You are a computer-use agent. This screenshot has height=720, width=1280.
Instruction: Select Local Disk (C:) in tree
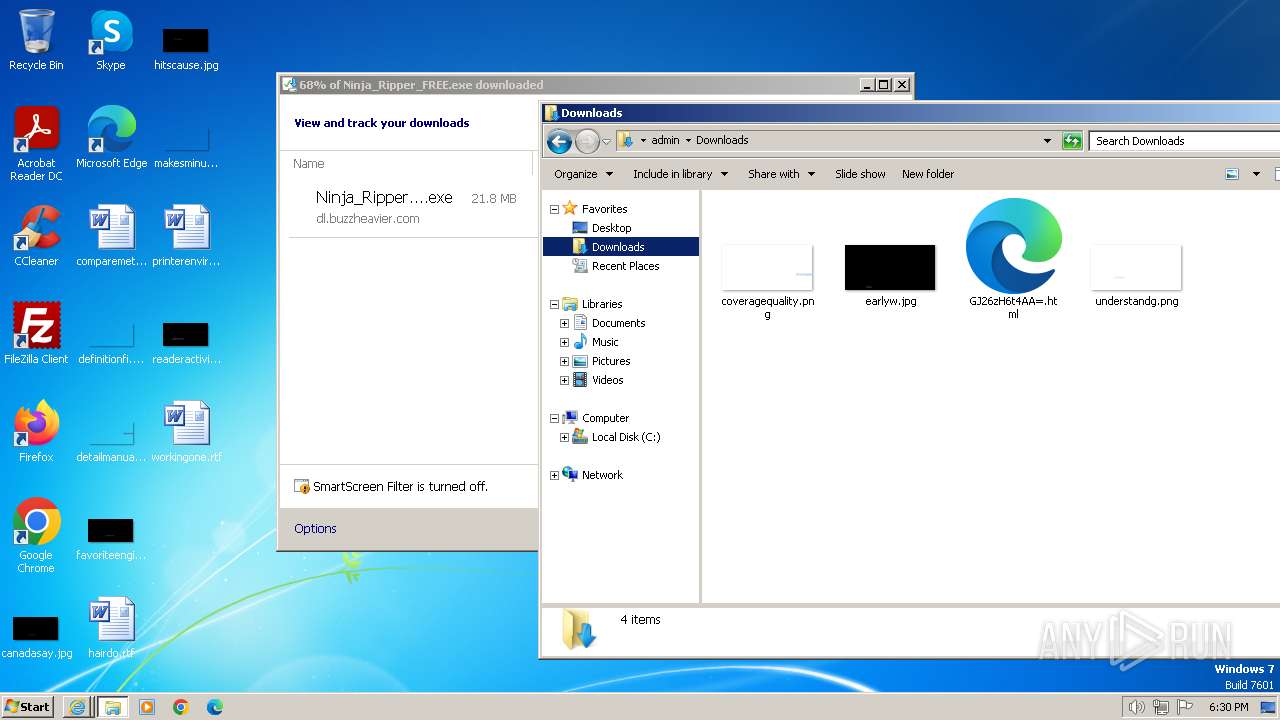tap(625, 437)
